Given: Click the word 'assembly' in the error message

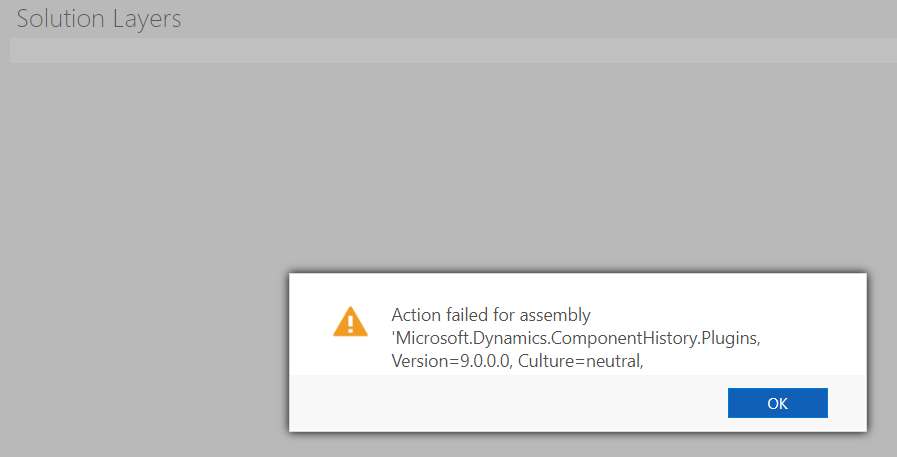Looking at the screenshot, I should (555, 316).
